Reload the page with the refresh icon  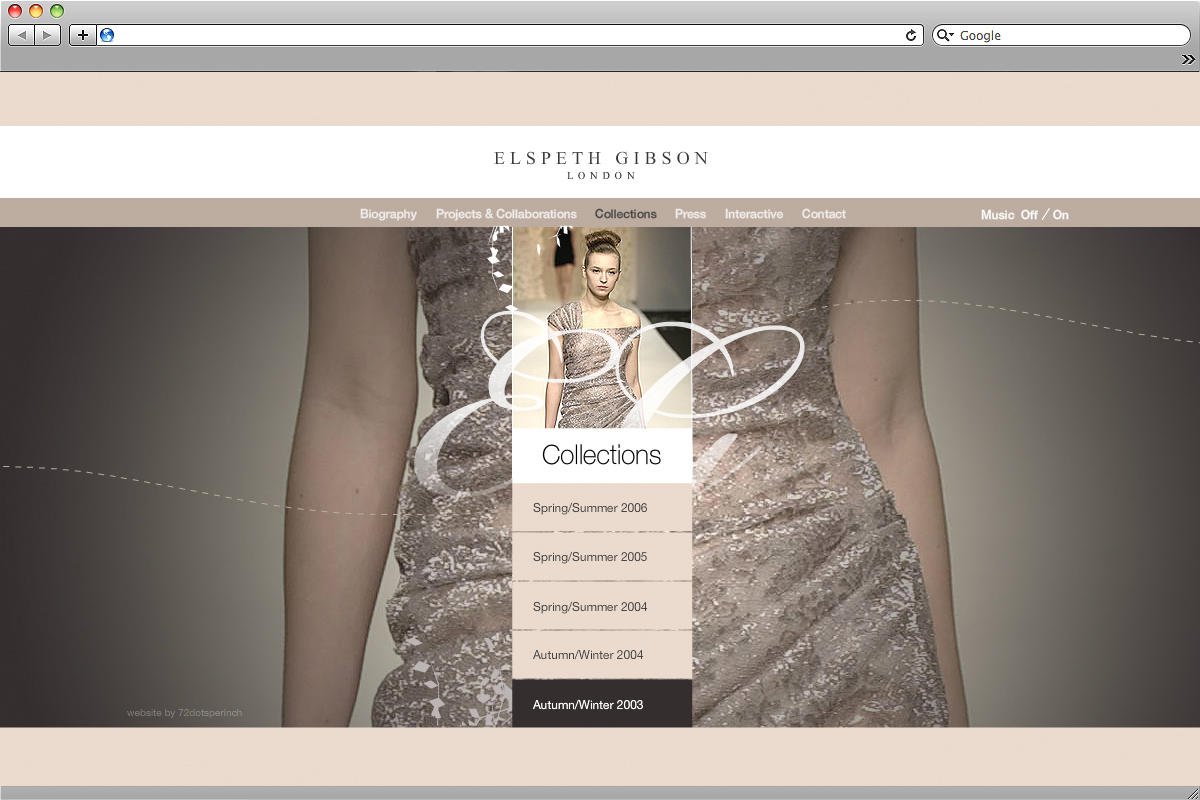point(911,35)
